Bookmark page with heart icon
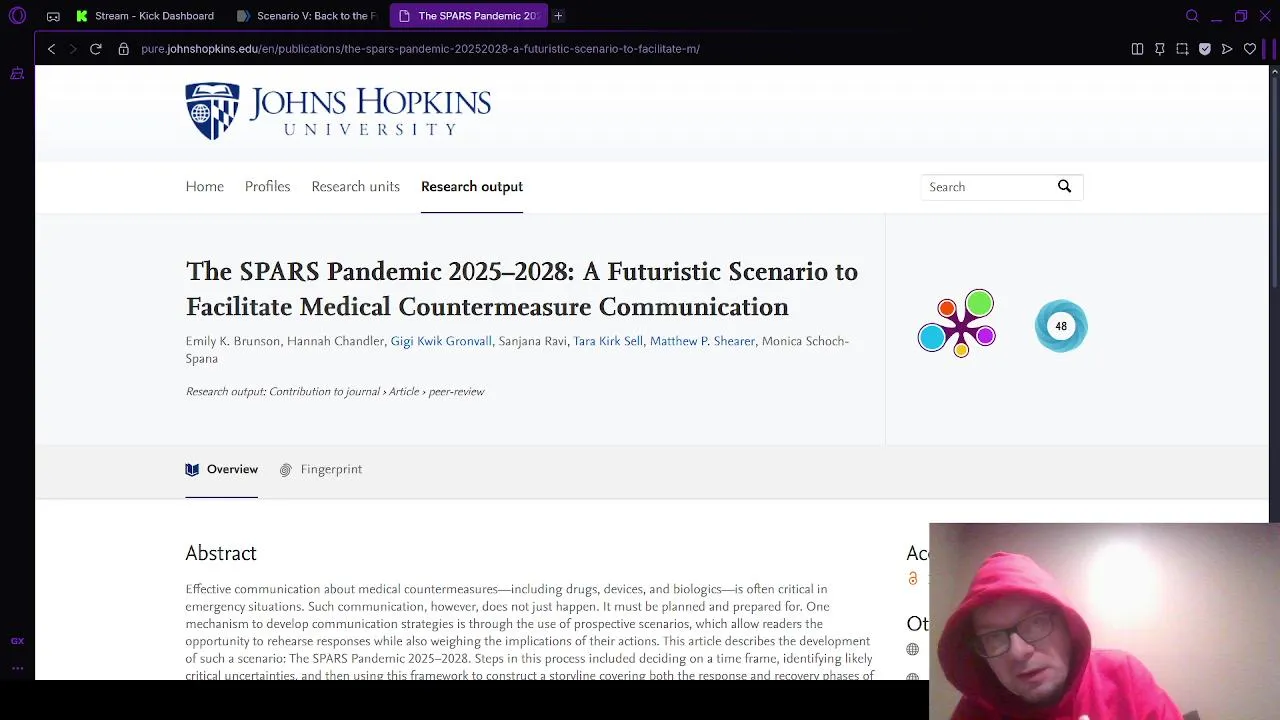 click(1250, 49)
